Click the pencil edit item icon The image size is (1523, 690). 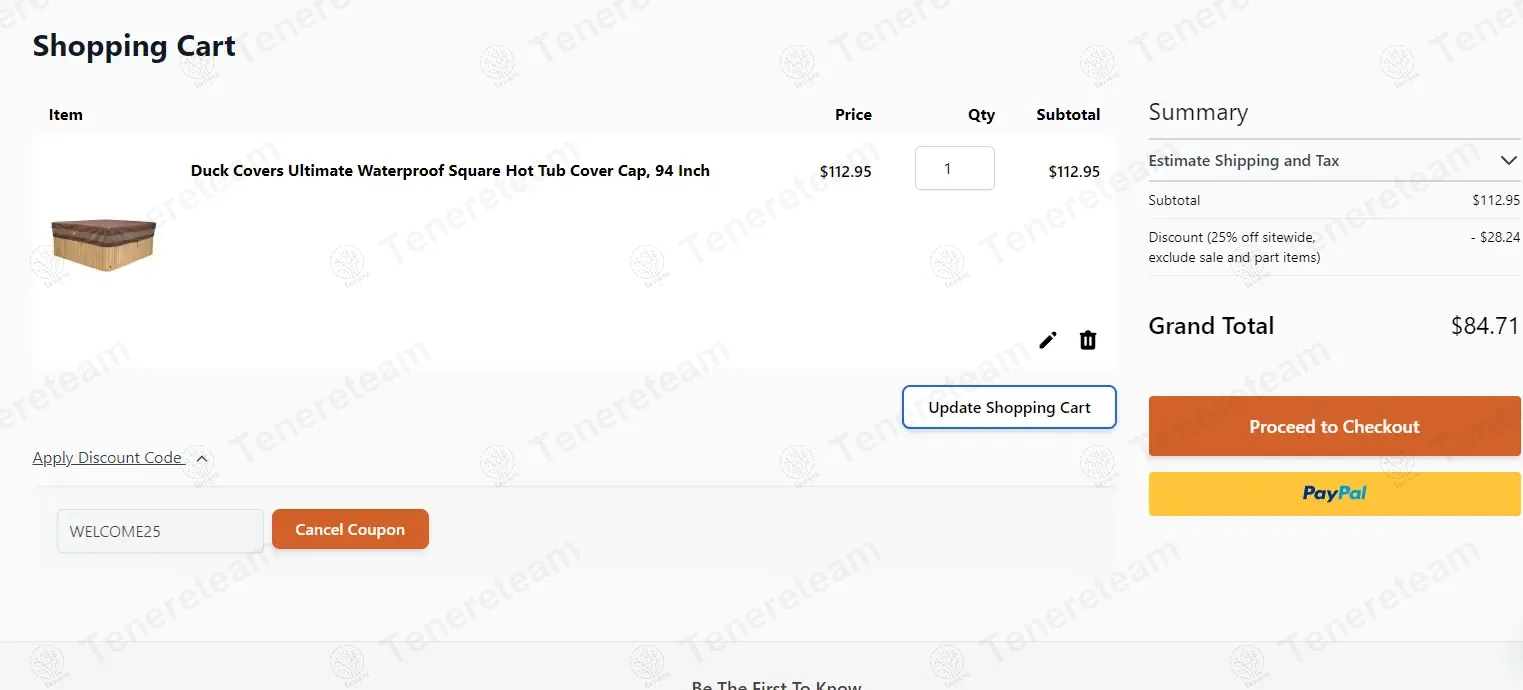[x=1047, y=340]
